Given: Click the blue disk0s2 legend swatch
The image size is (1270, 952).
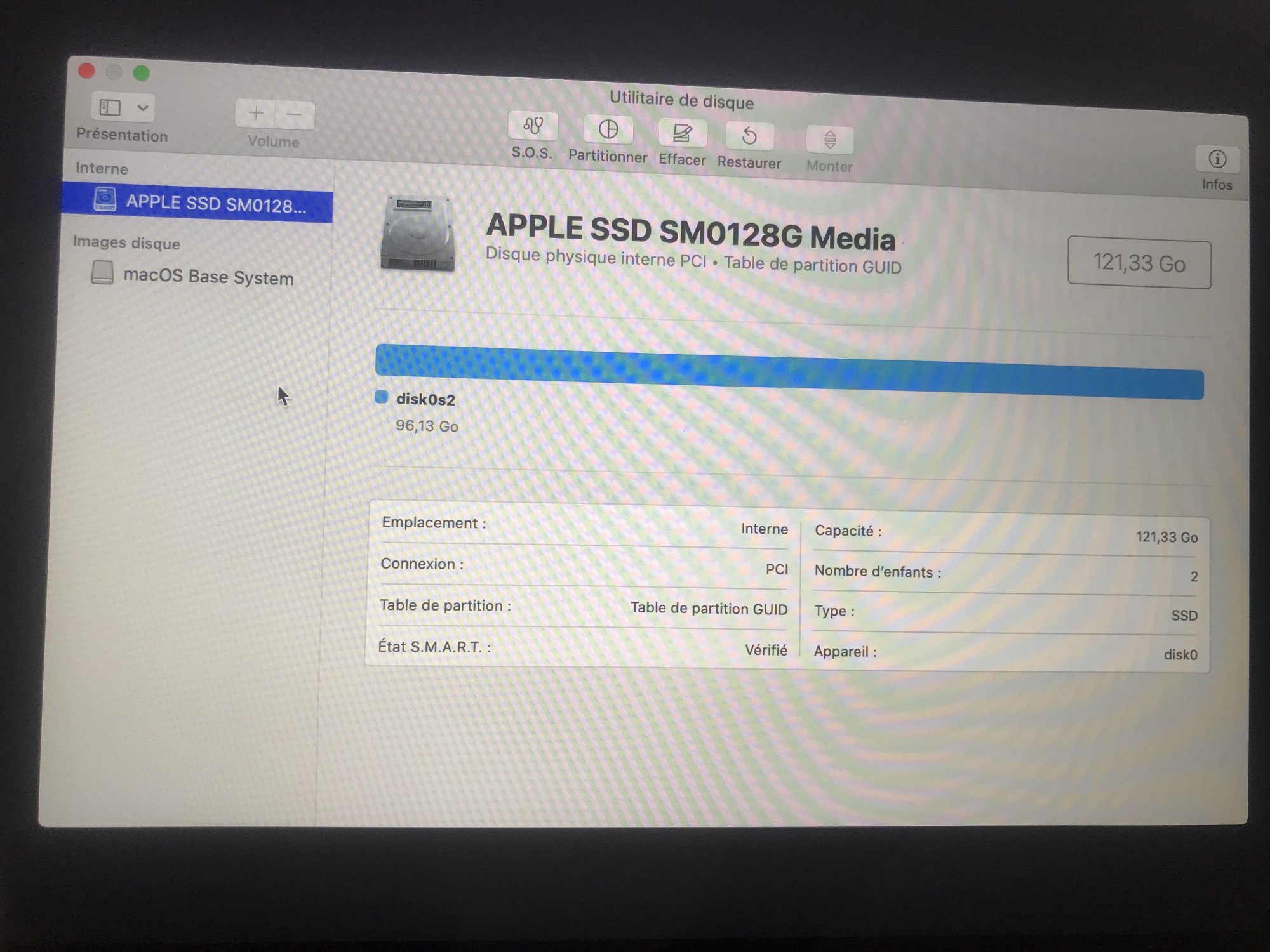Looking at the screenshot, I should tap(381, 397).
